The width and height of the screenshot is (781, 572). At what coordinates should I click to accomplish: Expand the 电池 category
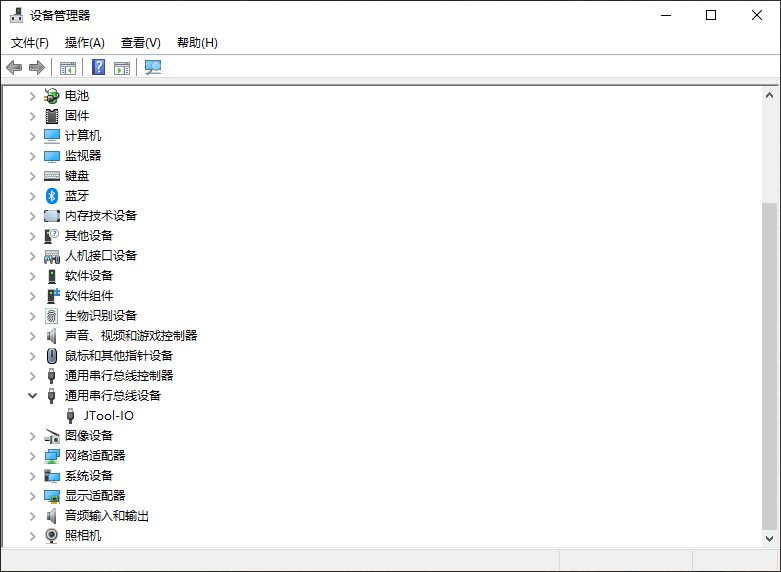tap(32, 96)
